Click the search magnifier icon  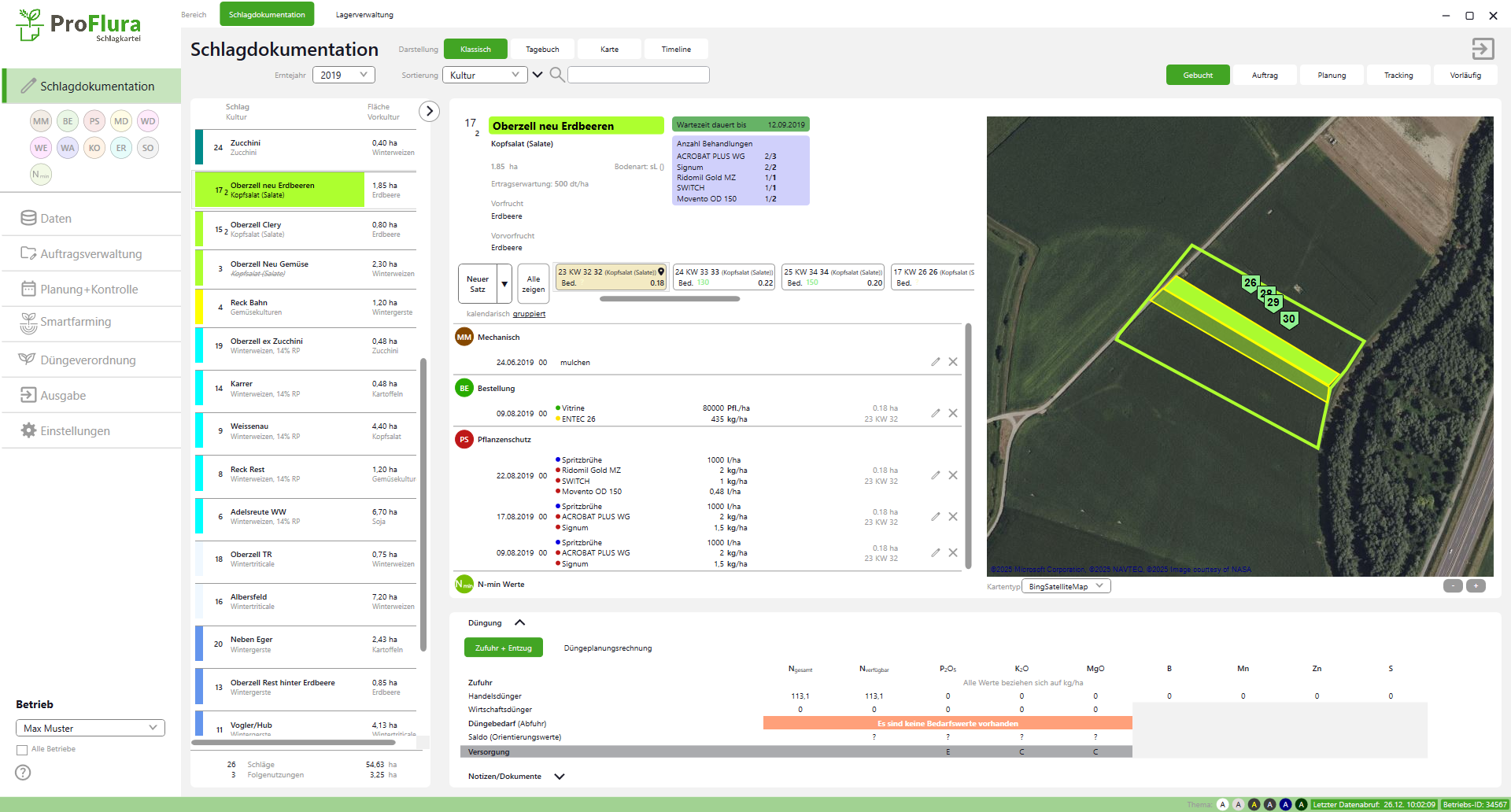pos(556,75)
